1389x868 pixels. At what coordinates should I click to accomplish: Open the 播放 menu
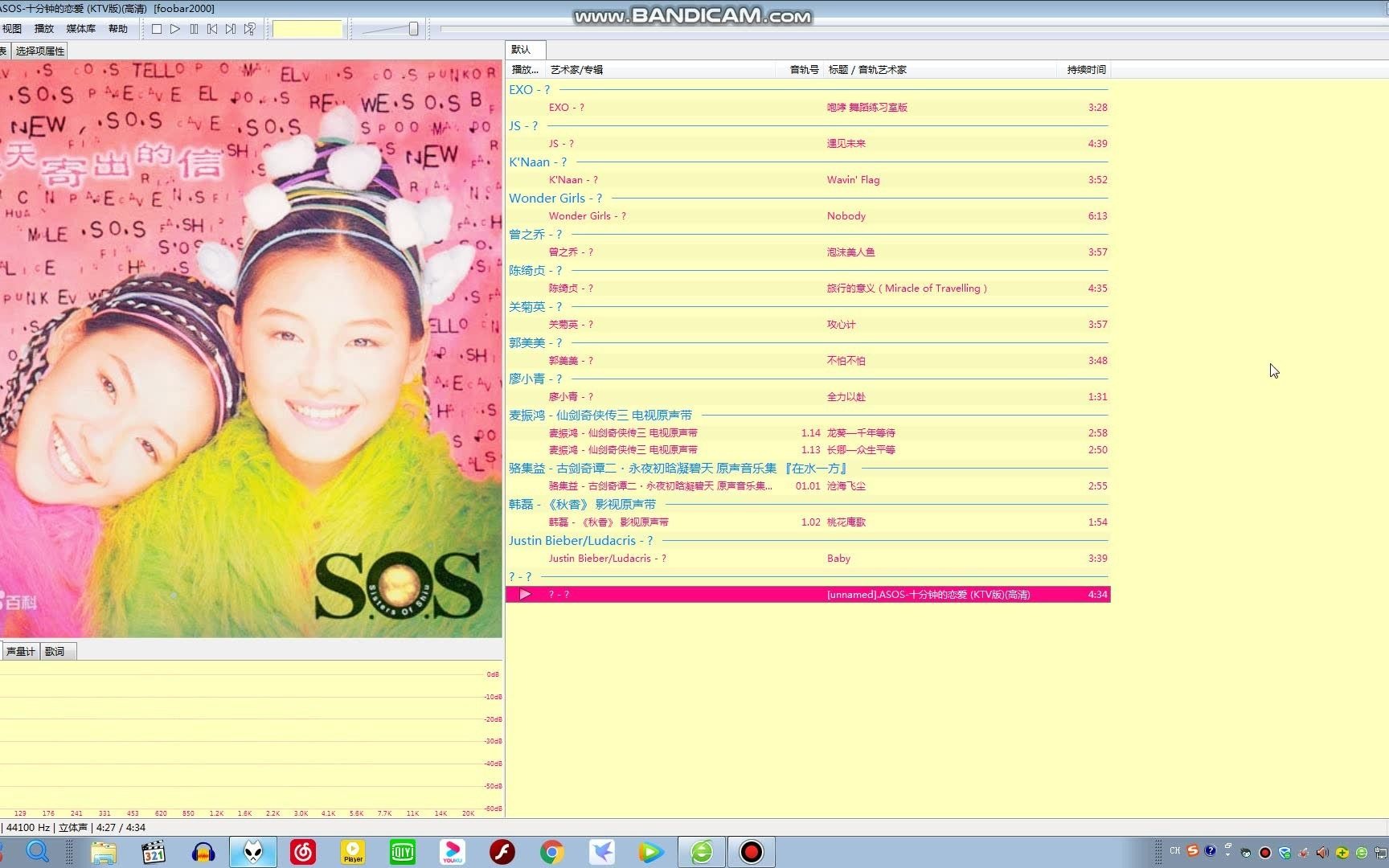click(44, 29)
